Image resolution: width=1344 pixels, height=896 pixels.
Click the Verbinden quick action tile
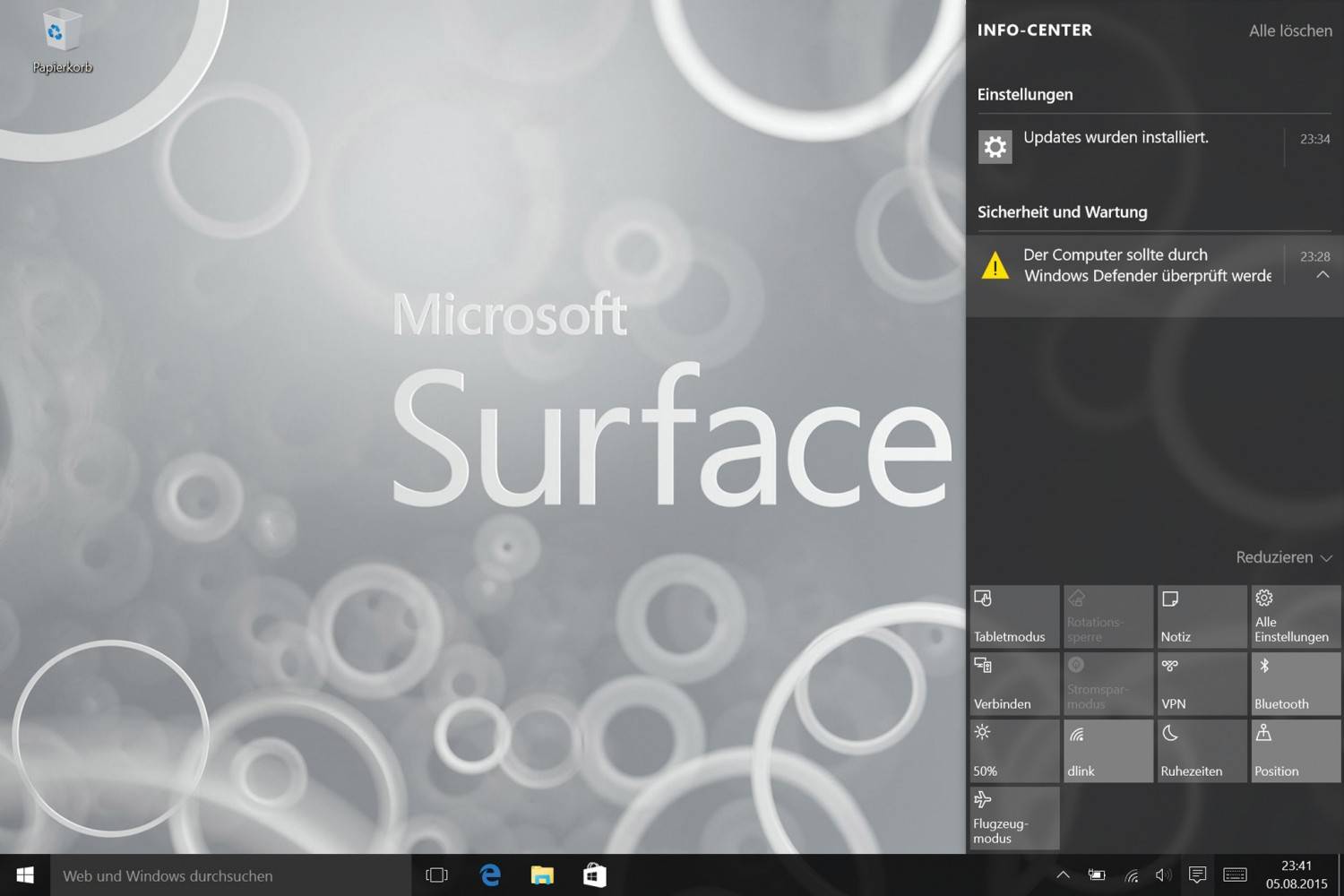click(1014, 684)
